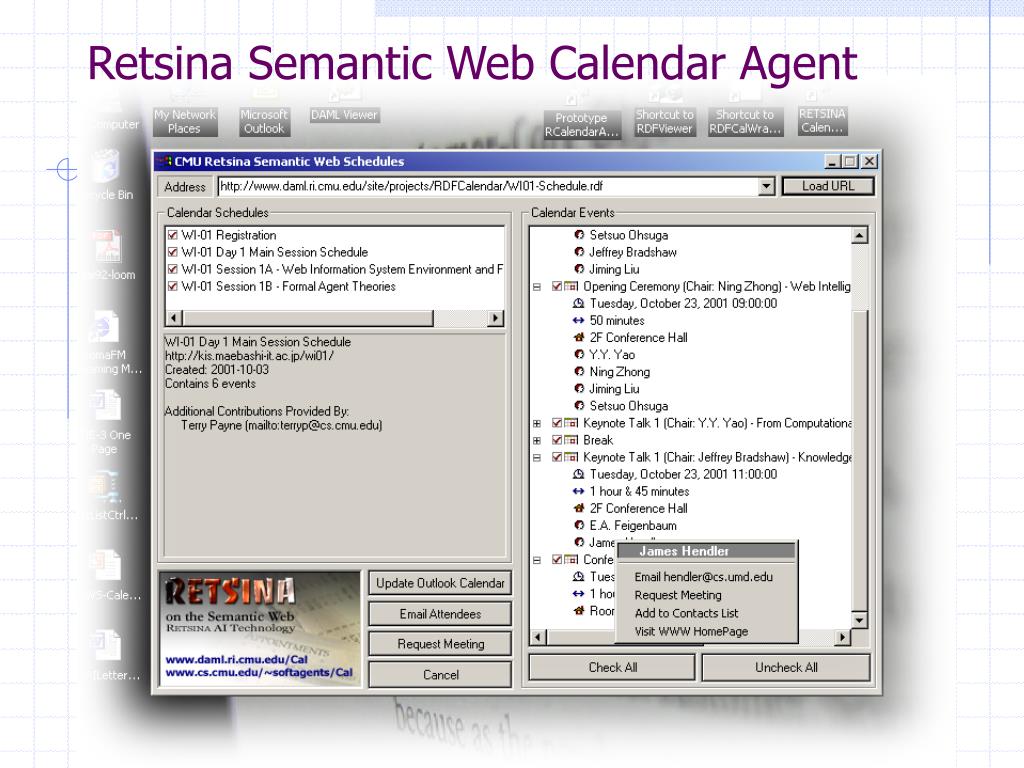Click the Request Meeting button beside the Retsina logo
Screen dimensions: 1024x768
tap(440, 644)
